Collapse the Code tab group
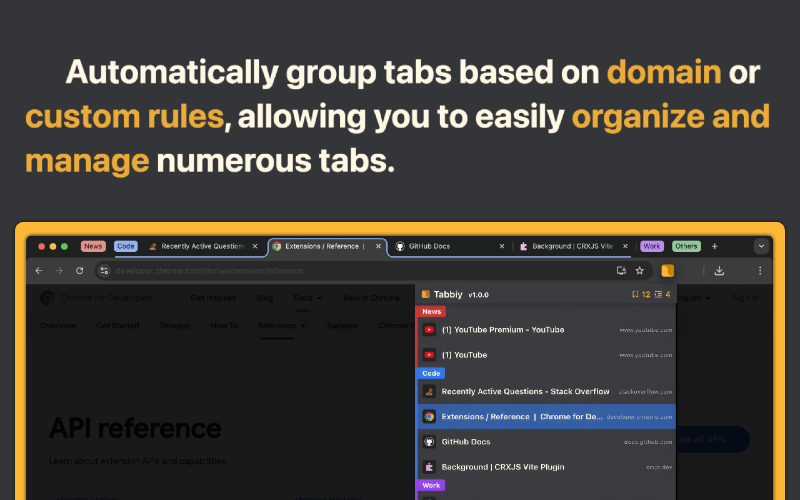 tap(126, 246)
